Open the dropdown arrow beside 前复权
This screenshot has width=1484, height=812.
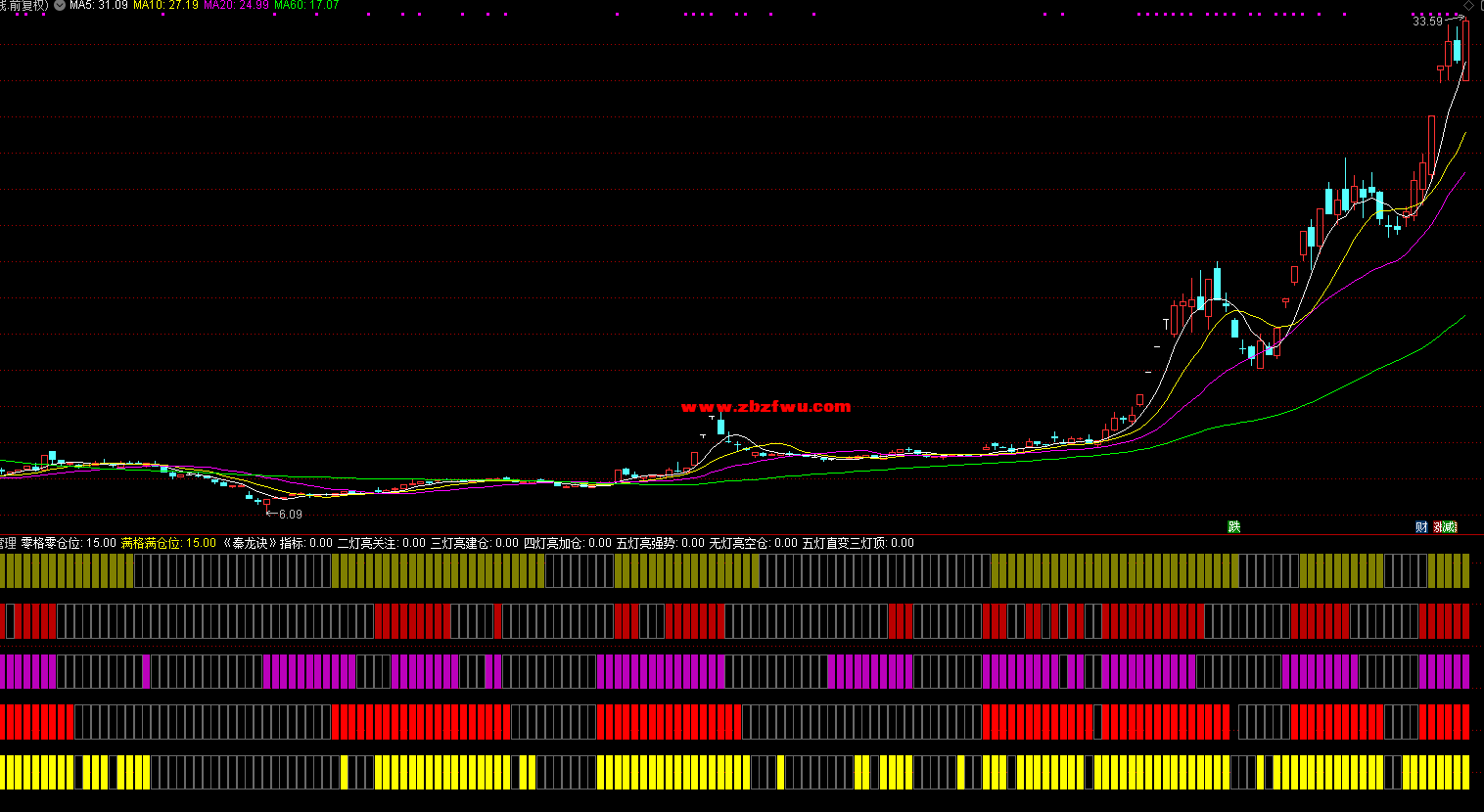[x=60, y=5]
